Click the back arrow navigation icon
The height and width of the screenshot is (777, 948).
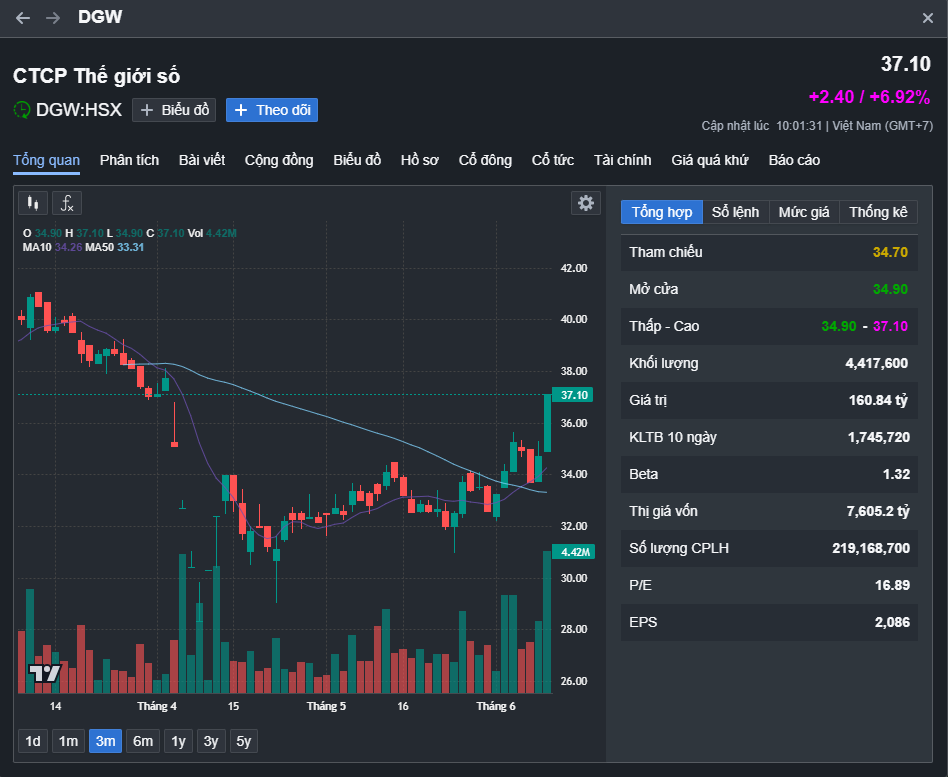[23, 18]
